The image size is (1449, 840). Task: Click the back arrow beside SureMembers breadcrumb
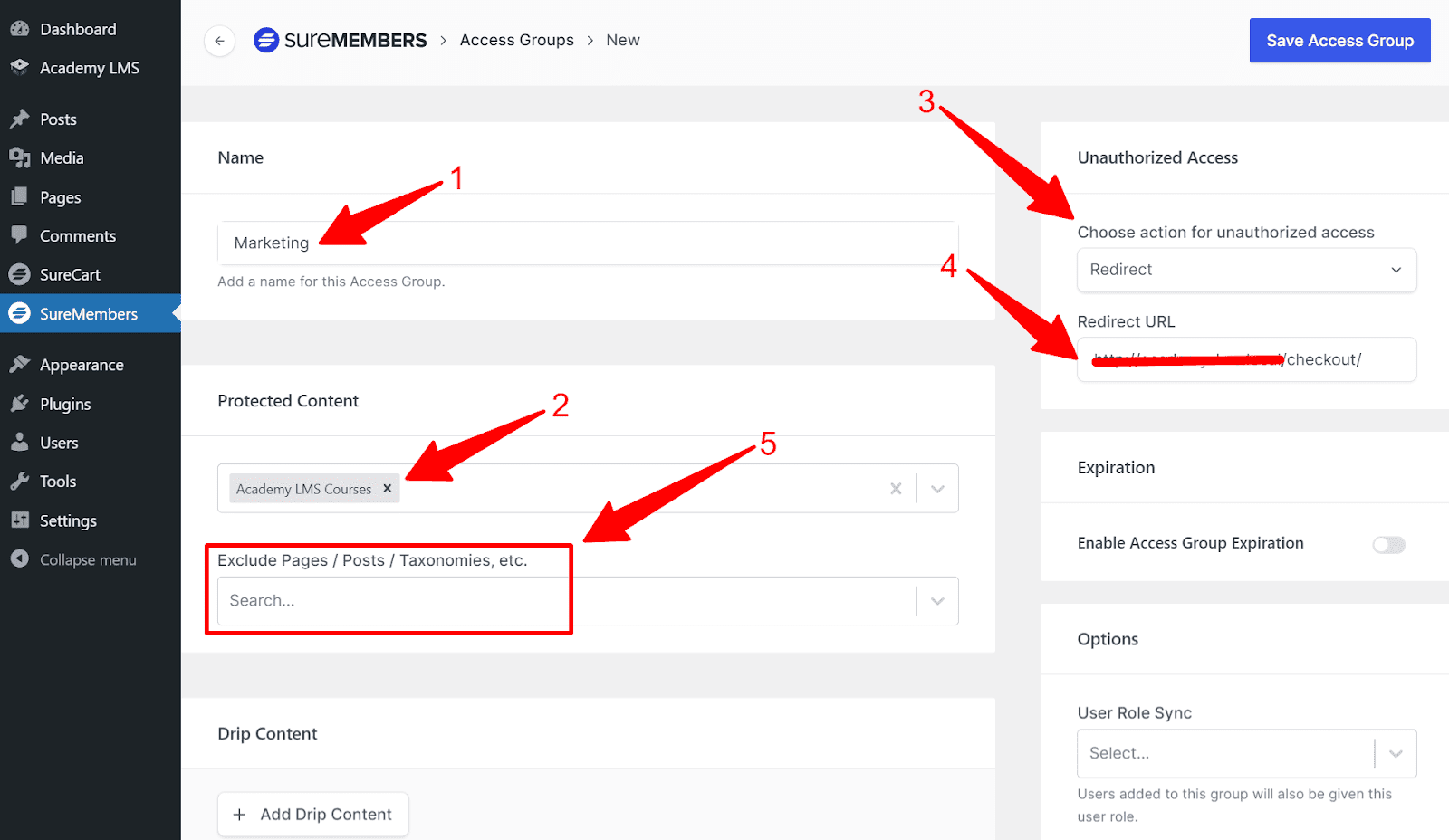pos(219,41)
